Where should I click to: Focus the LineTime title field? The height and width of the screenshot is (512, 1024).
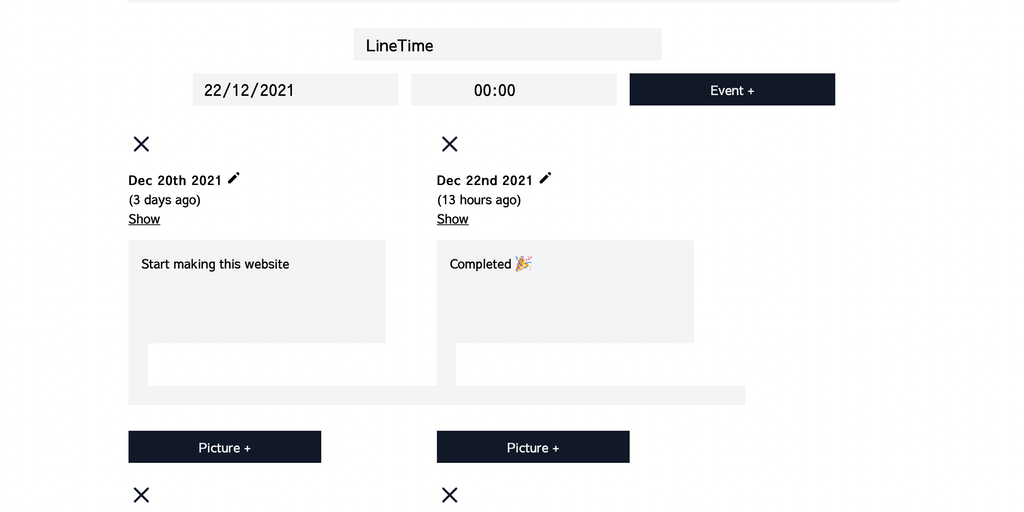tap(507, 45)
